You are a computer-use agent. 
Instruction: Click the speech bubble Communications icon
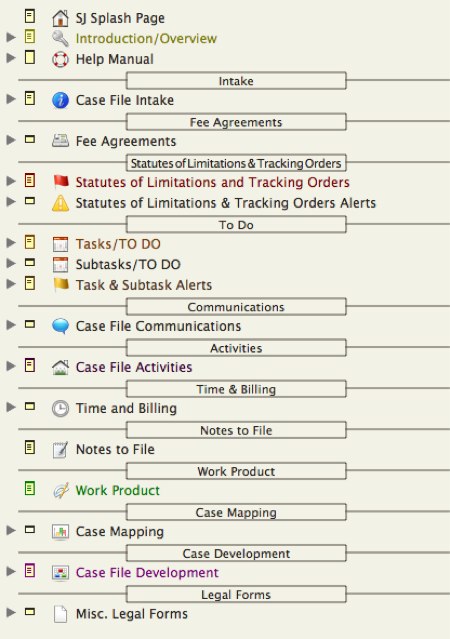pyautogui.click(x=60, y=326)
